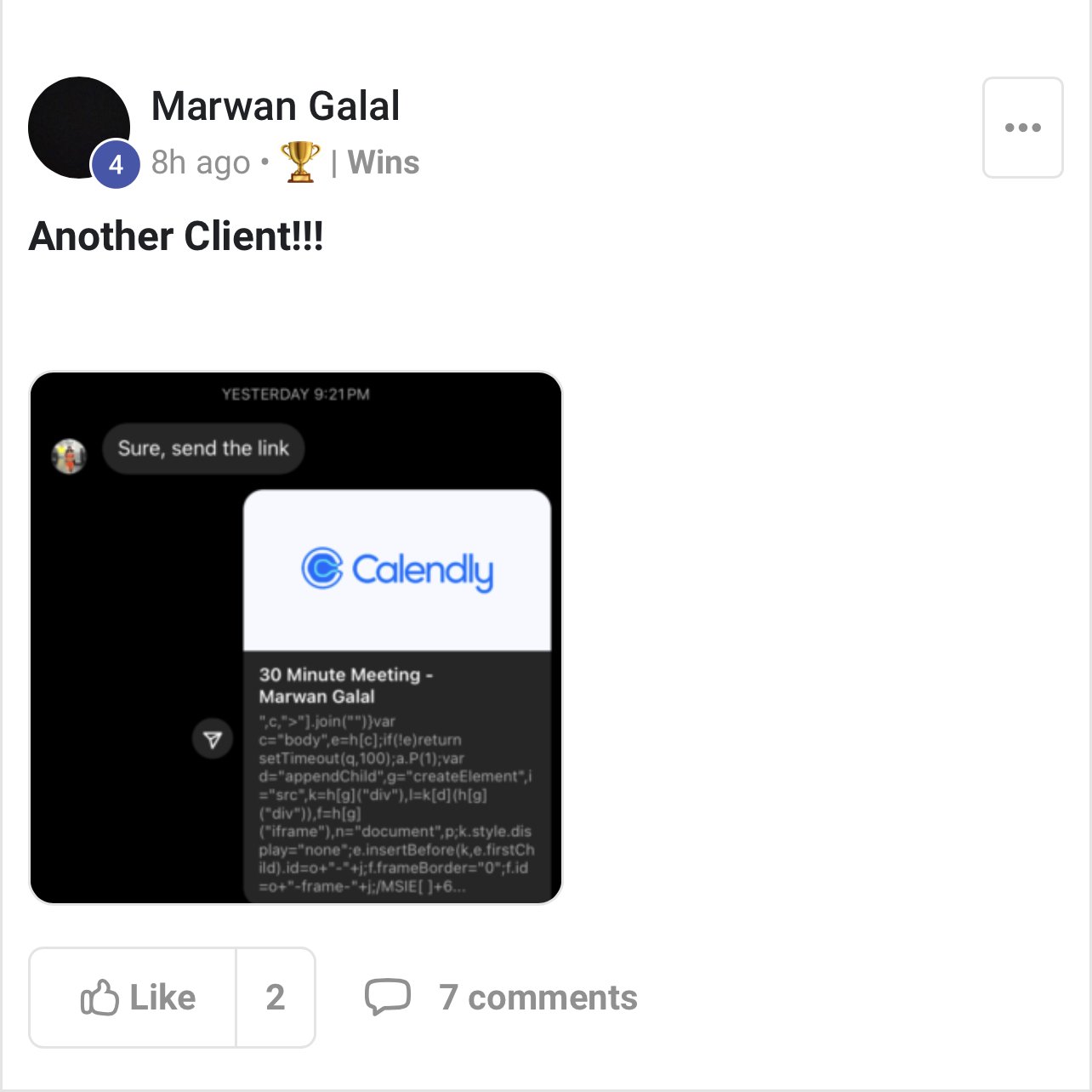Viewport: 1092px width, 1092px height.
Task: Click the share arrow icon beside link preview
Action: 213,739
